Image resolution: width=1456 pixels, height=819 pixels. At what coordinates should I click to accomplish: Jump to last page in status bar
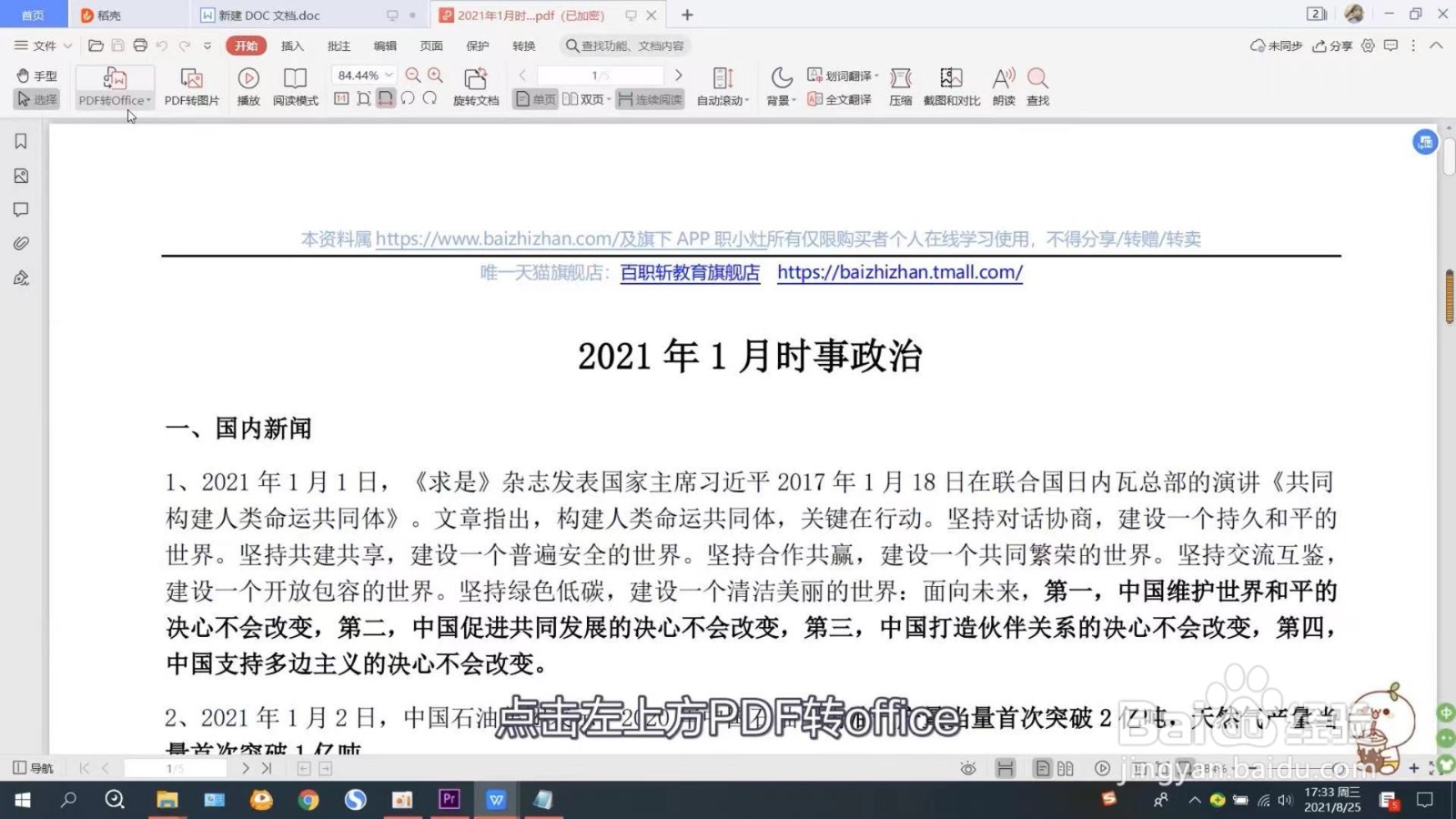coord(267,768)
